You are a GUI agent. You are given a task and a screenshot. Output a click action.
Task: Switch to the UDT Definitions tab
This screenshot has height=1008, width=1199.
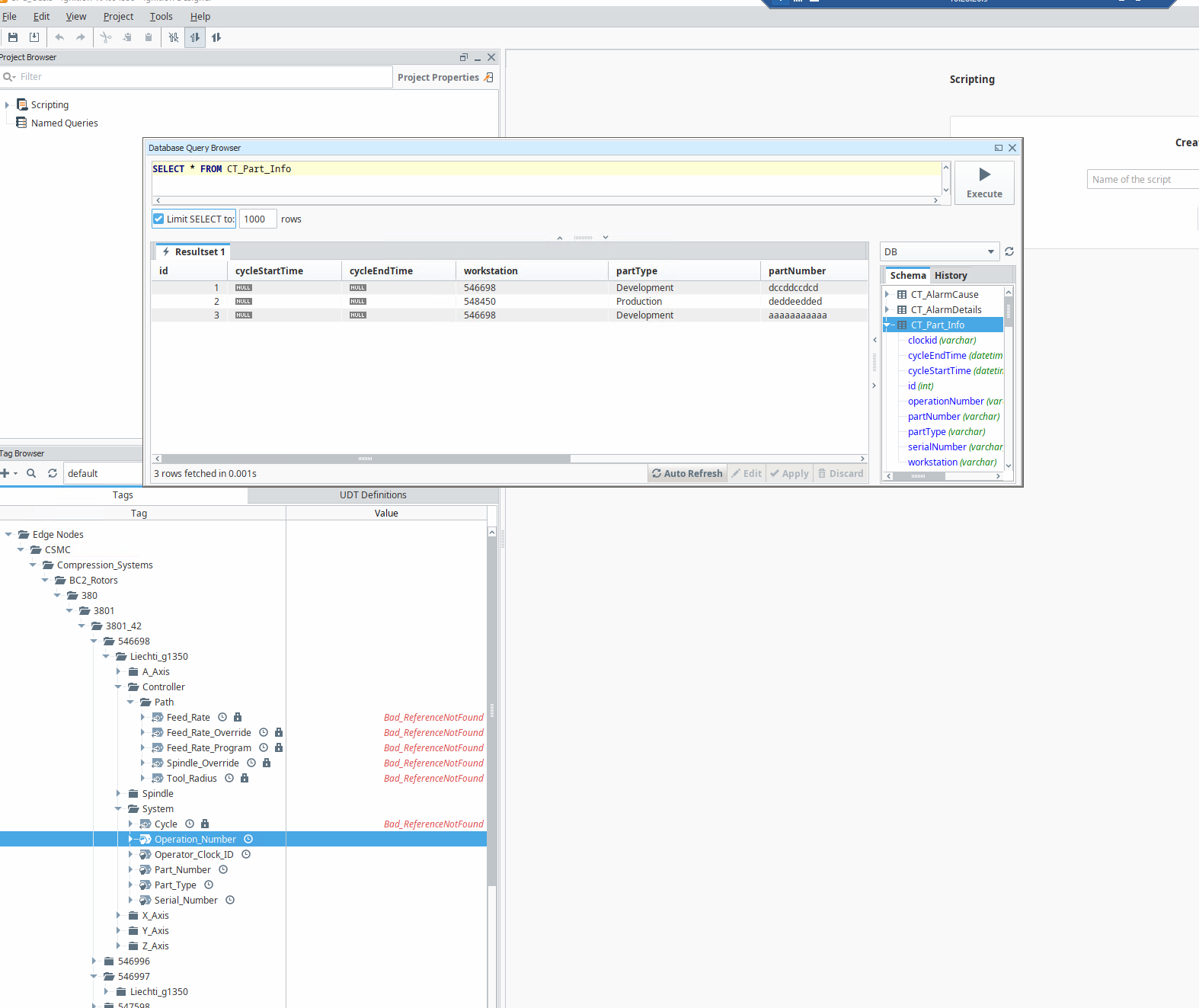point(372,495)
